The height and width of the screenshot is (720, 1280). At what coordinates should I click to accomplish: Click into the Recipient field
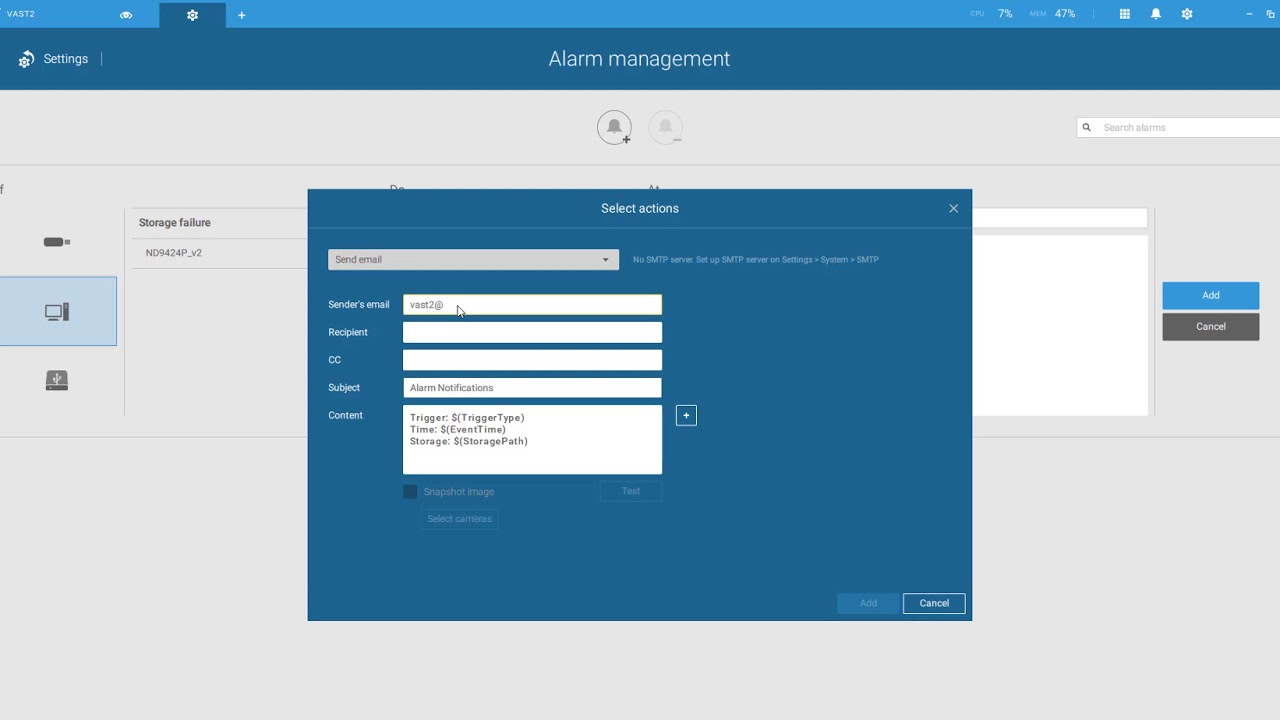tap(532, 332)
